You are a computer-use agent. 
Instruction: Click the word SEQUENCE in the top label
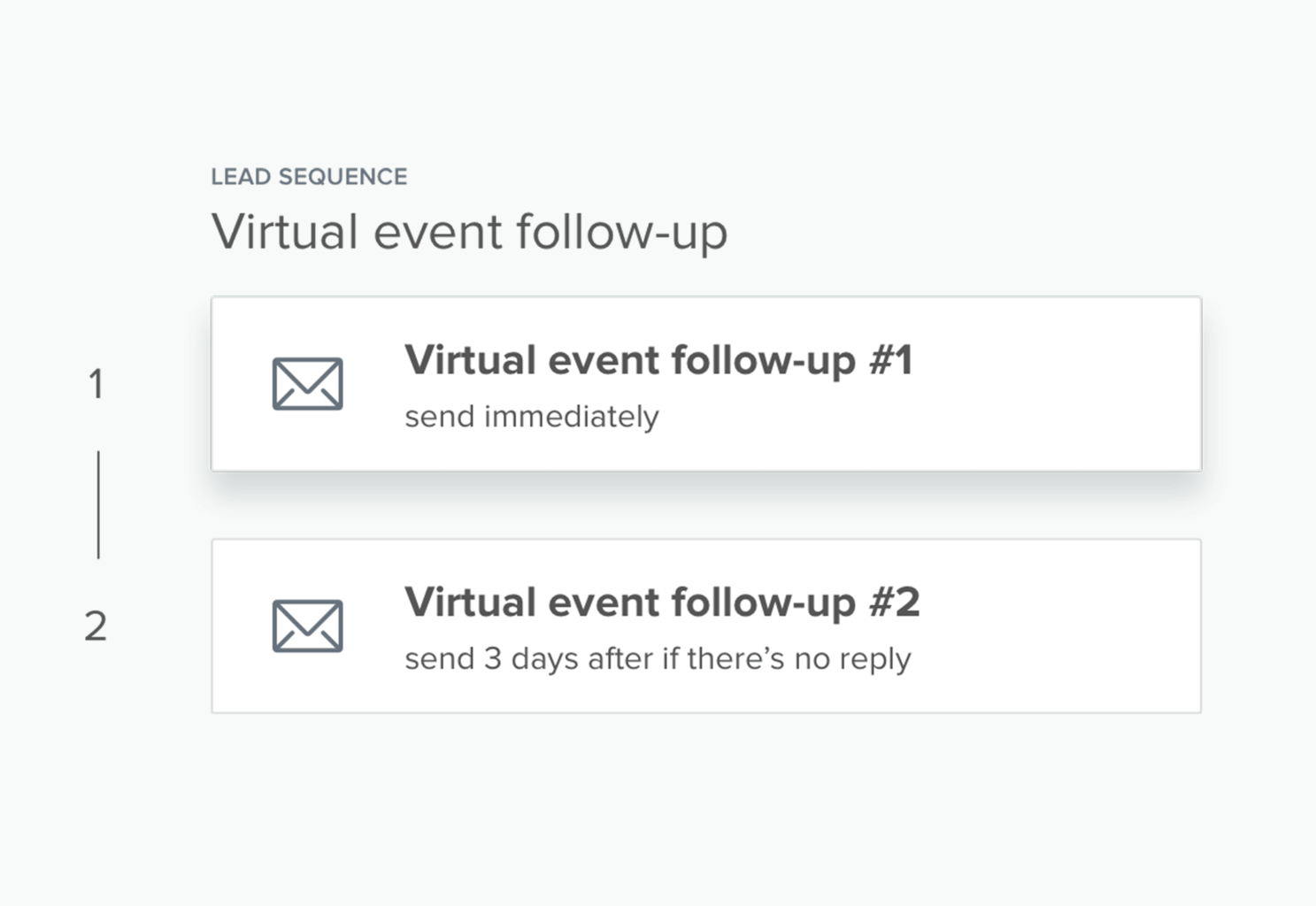click(x=342, y=176)
